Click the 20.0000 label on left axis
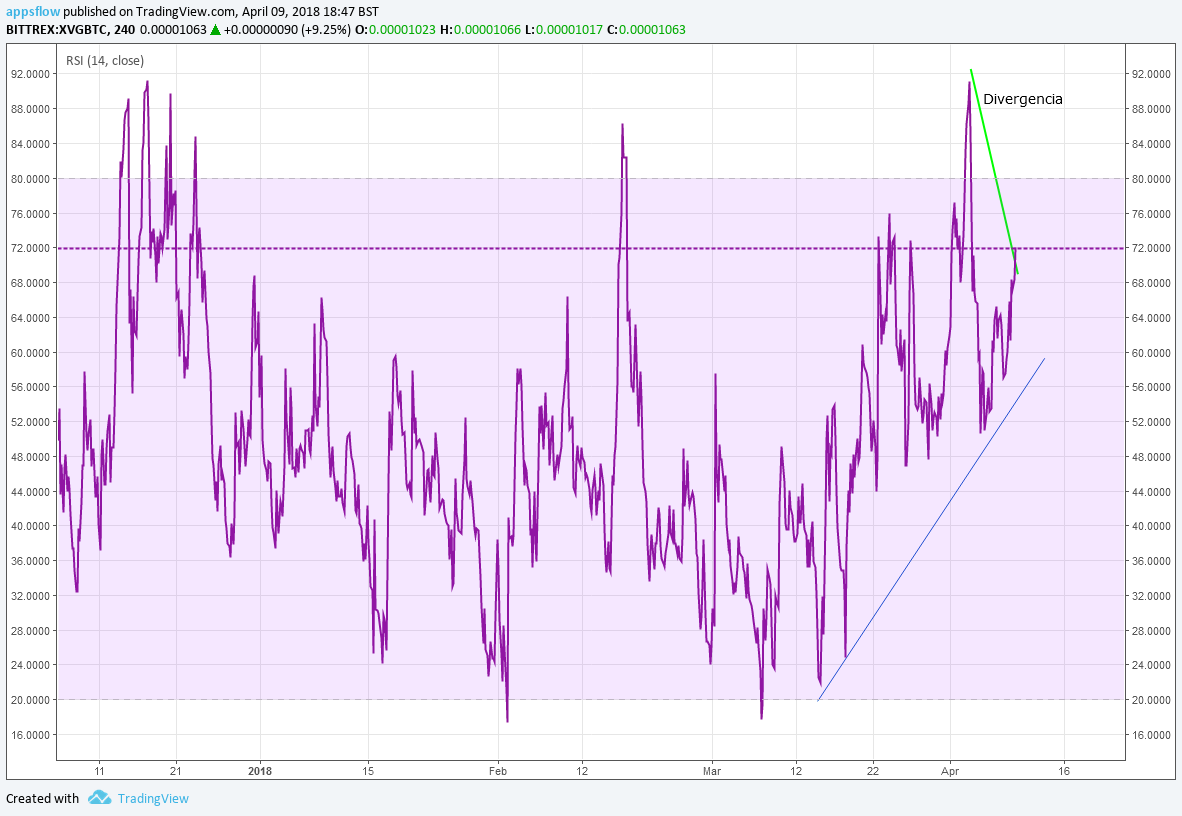The height and width of the screenshot is (816, 1182). click(x=30, y=700)
